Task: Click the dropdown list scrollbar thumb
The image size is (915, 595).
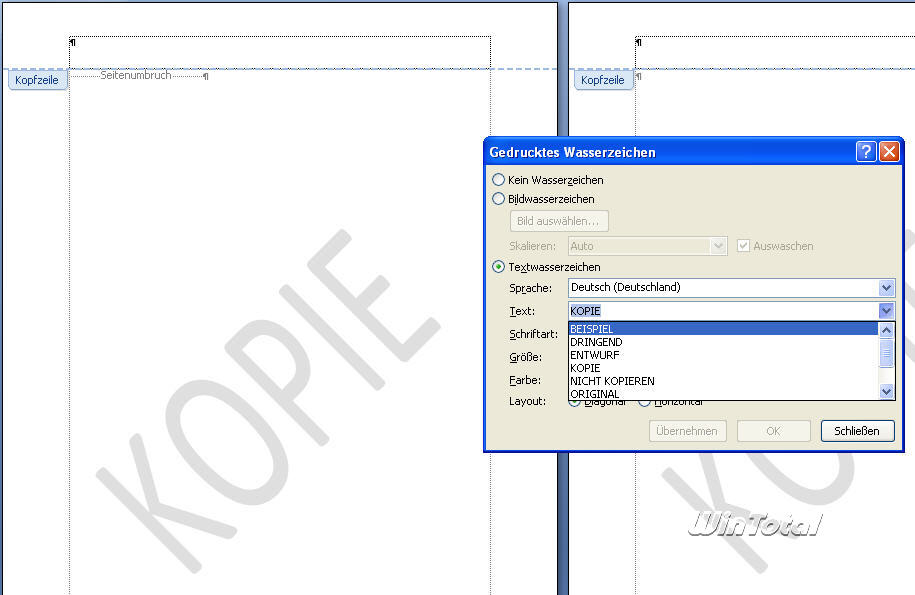Action: tap(886, 354)
